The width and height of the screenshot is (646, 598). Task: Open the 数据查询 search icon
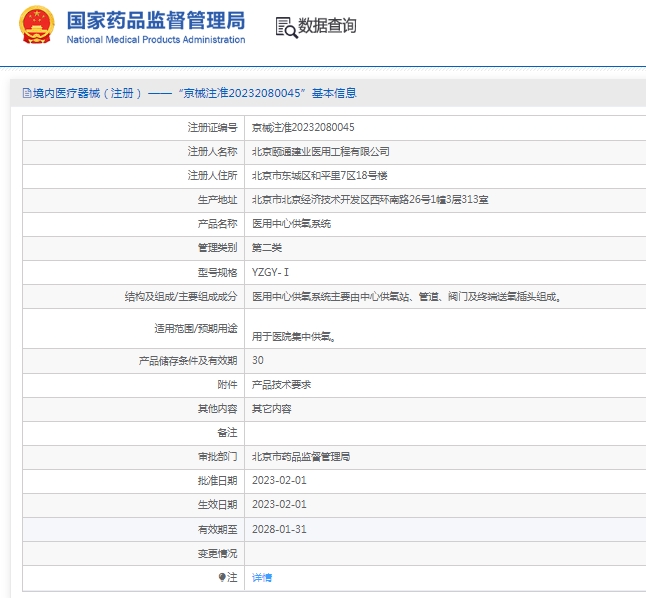[286, 27]
